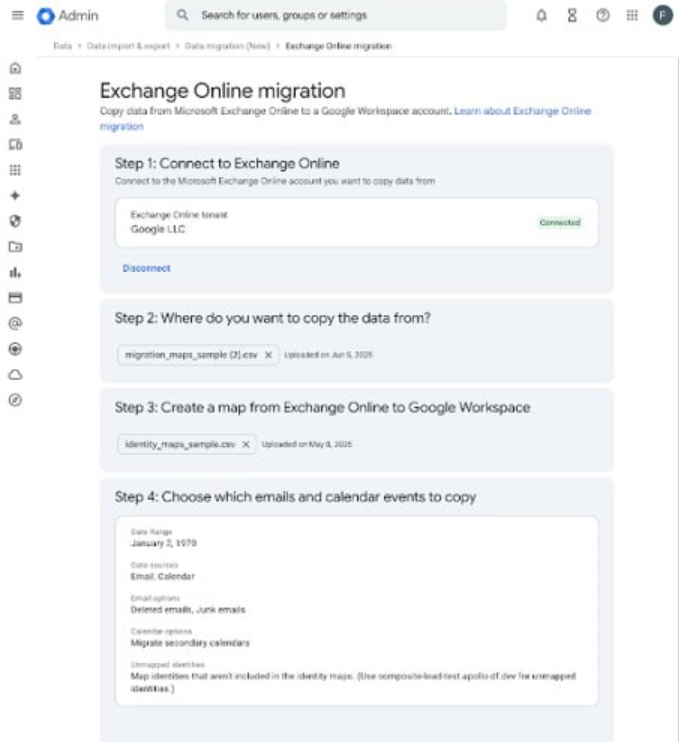Image resolution: width=679 pixels, height=742 pixels.
Task: Navigate to Data breadcrumb
Action: pyautogui.click(x=62, y=46)
